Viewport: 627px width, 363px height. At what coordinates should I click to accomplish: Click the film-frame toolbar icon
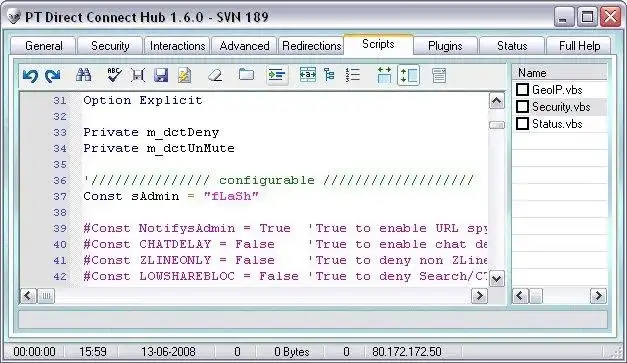tap(138, 75)
